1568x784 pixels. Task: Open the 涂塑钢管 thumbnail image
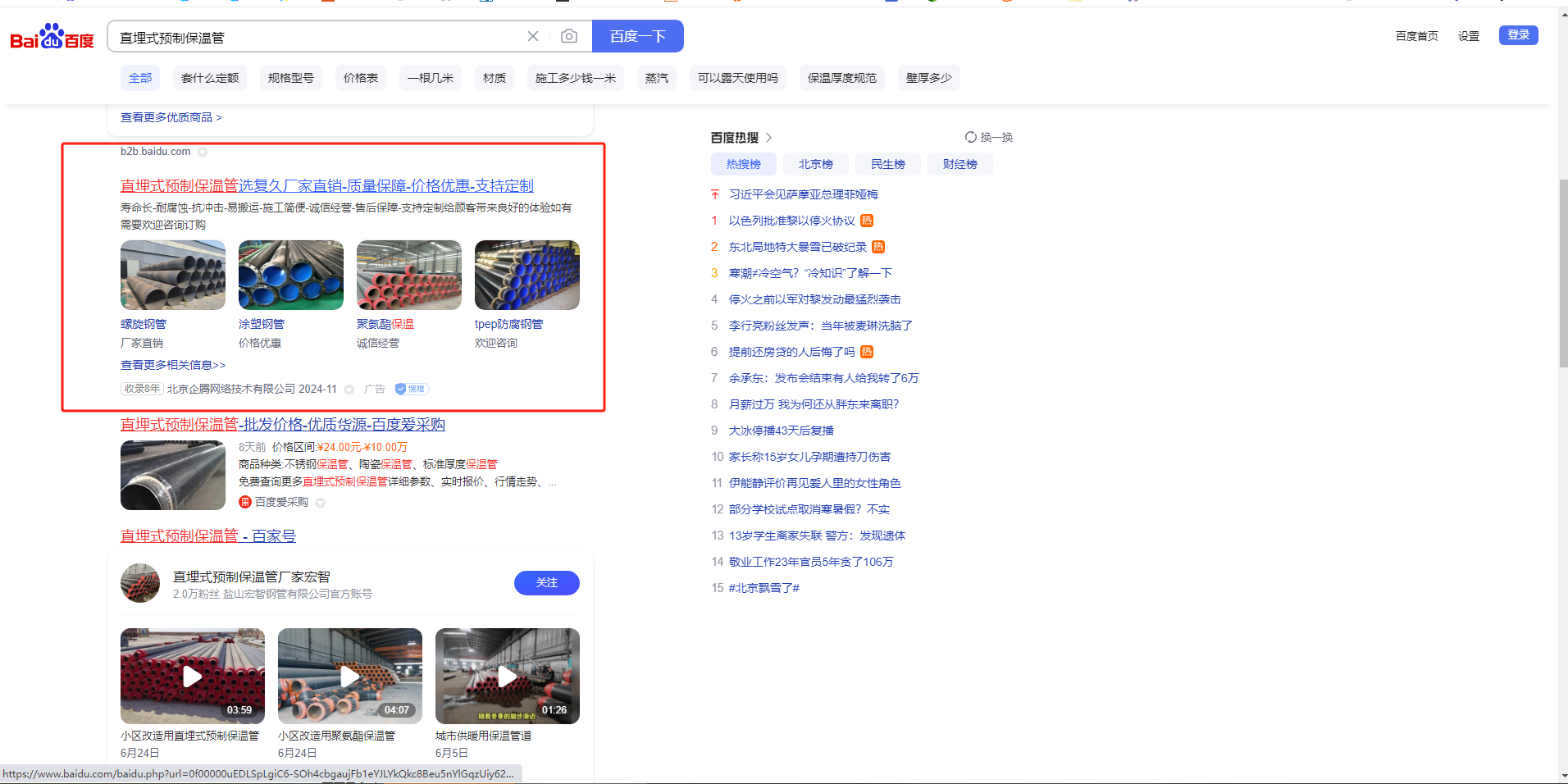(291, 275)
